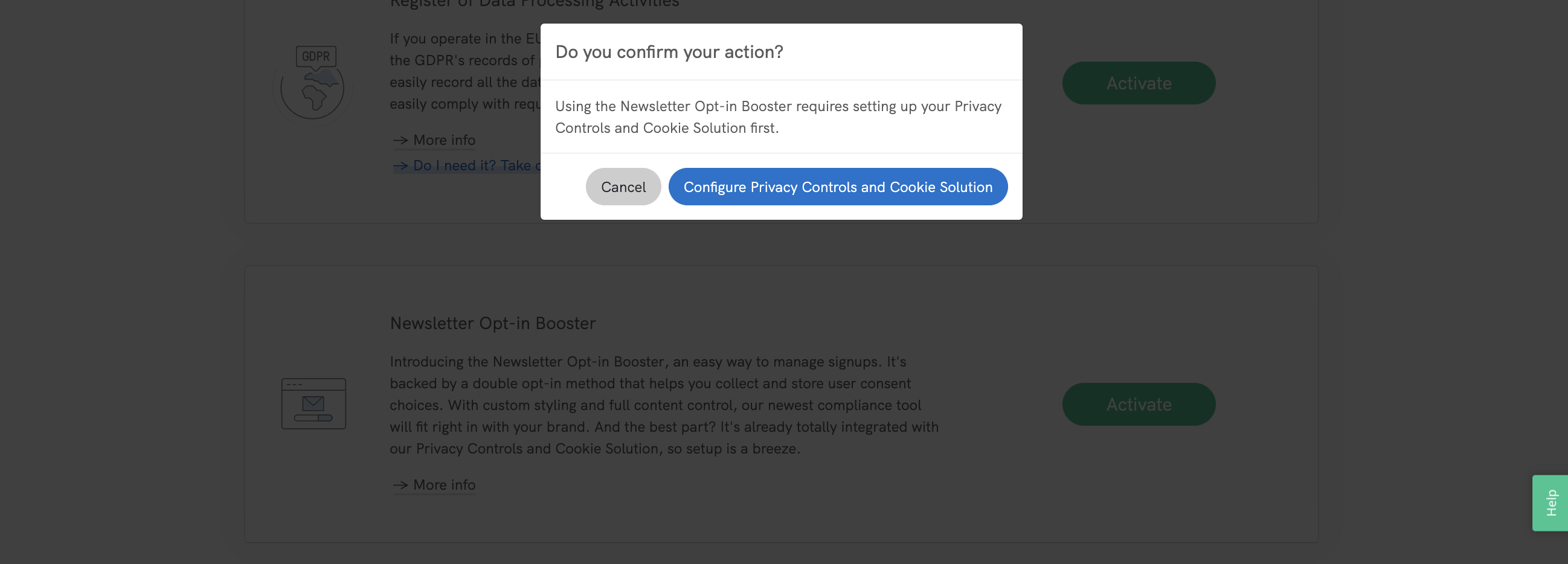The width and height of the screenshot is (1568, 564).
Task: Activate the Newsletter Opt-in Booster
Action: pyautogui.click(x=1139, y=403)
